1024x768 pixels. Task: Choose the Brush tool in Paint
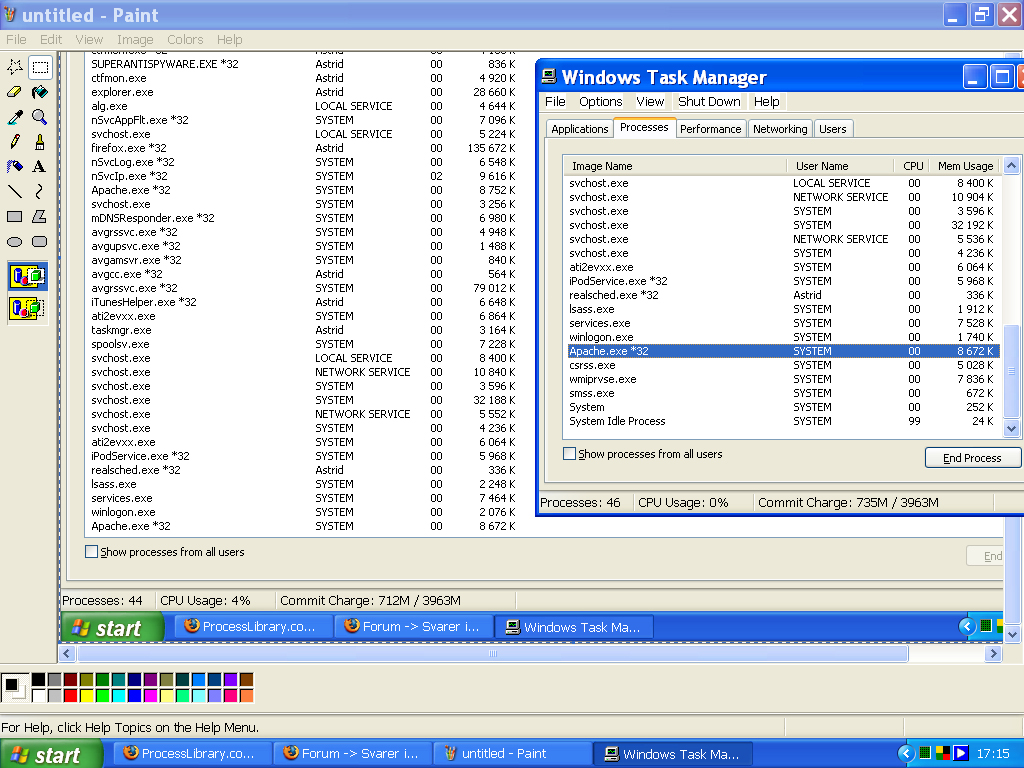click(40, 142)
